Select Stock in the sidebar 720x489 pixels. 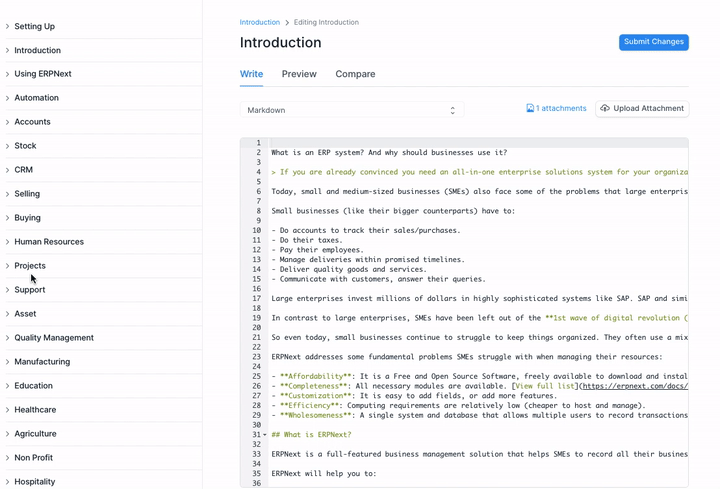pos(25,146)
